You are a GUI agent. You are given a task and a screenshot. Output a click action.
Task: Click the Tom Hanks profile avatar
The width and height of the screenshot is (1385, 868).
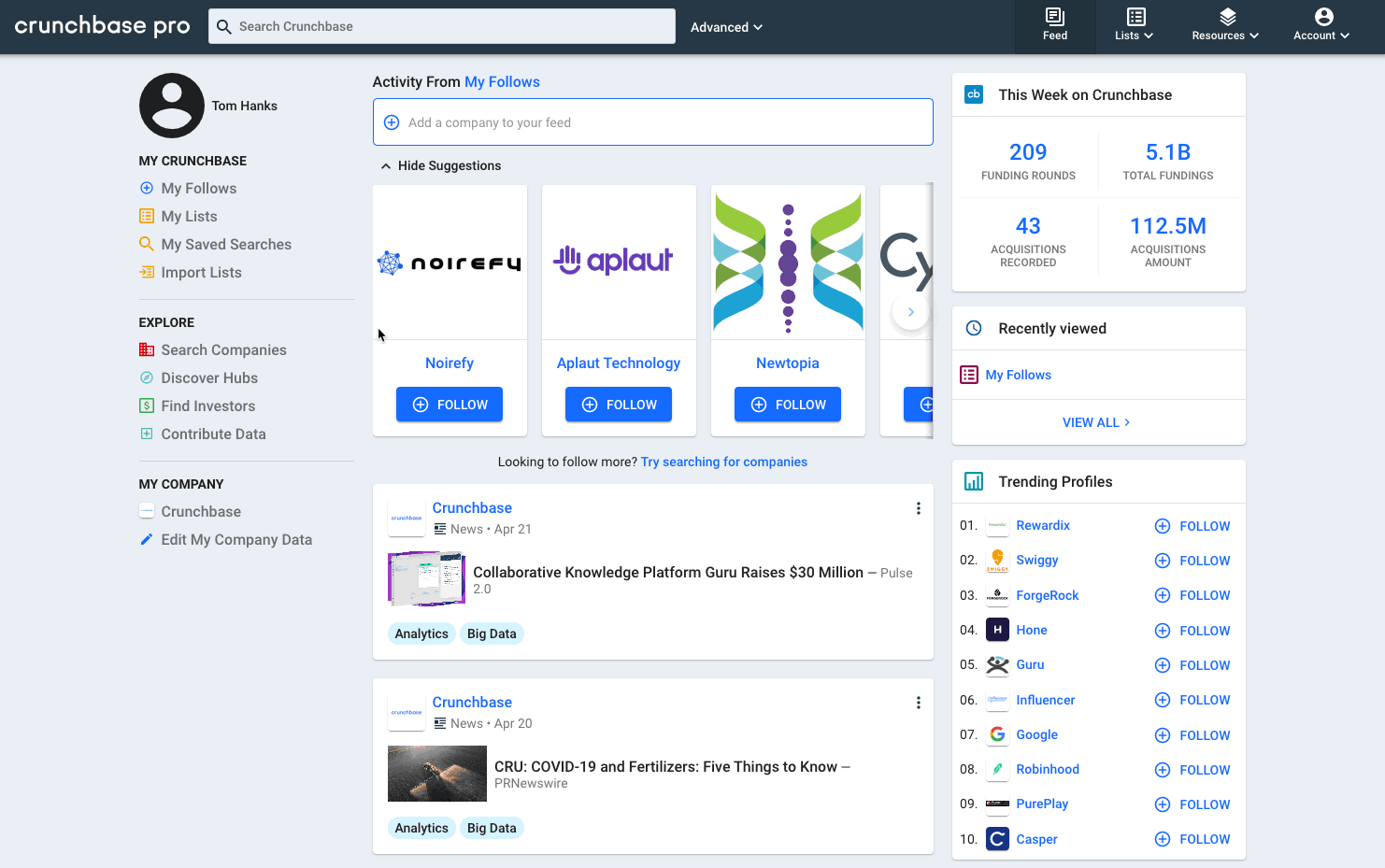(172, 106)
